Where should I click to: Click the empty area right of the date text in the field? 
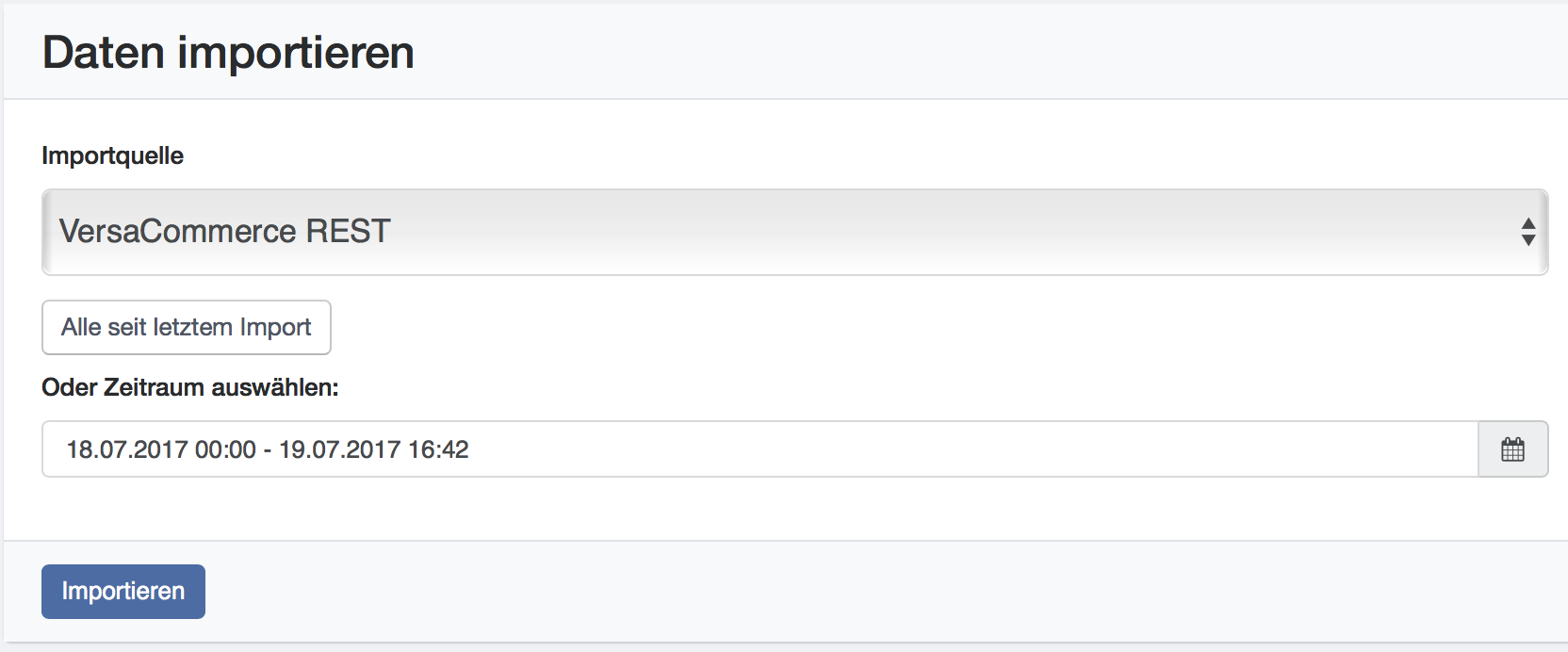pyautogui.click(x=971, y=449)
